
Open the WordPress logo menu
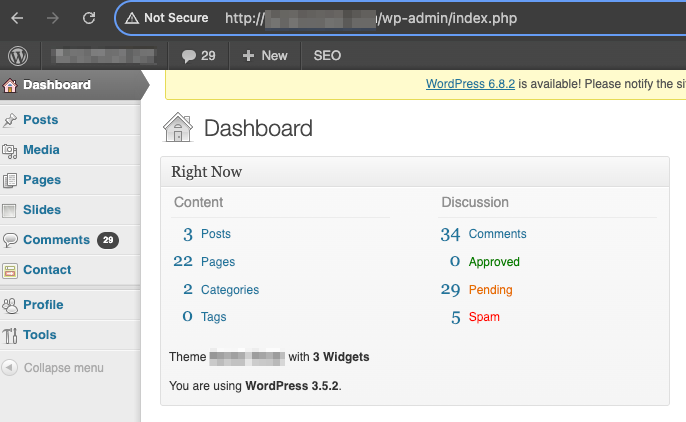point(18,56)
